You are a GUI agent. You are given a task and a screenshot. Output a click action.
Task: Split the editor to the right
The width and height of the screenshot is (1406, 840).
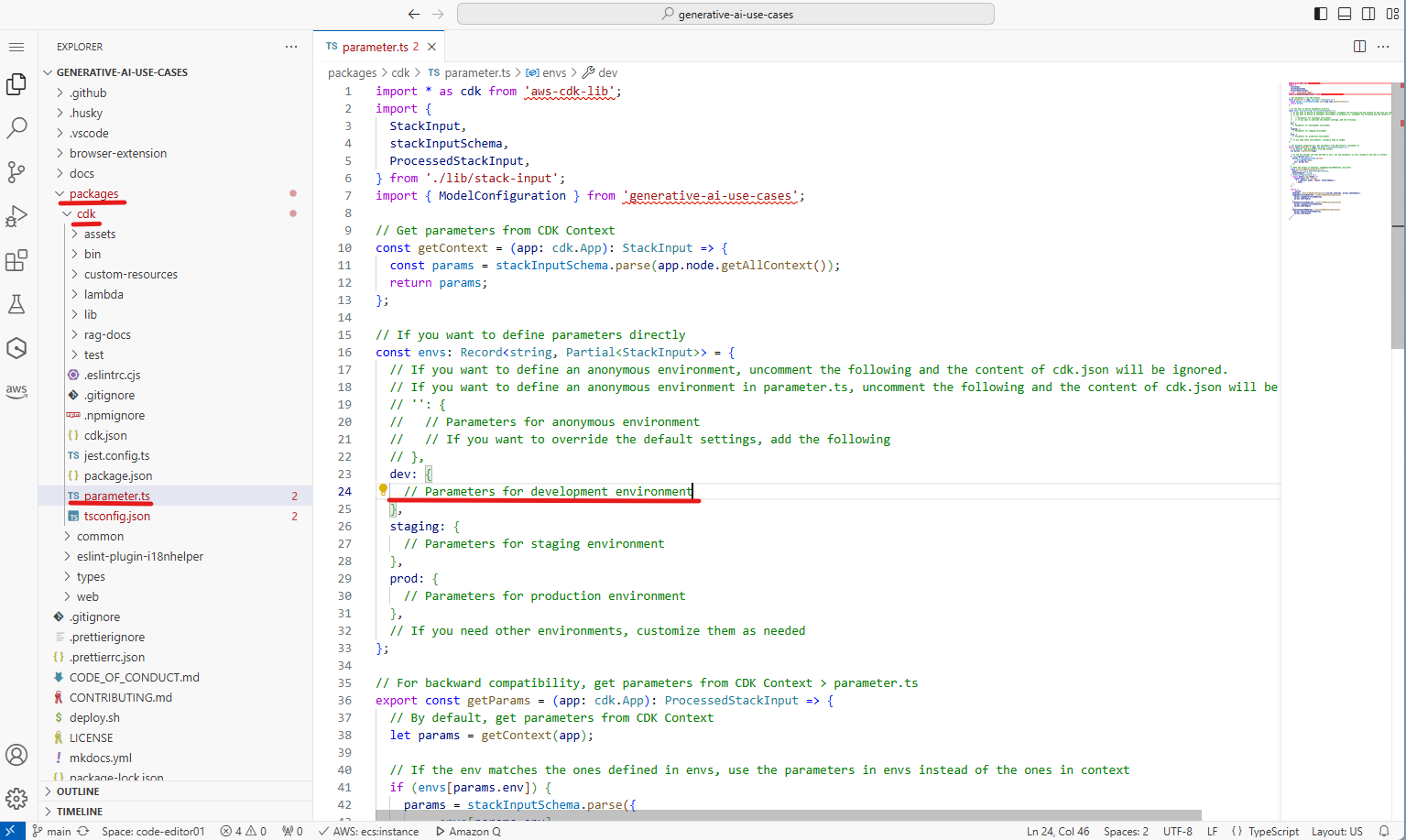[x=1360, y=47]
